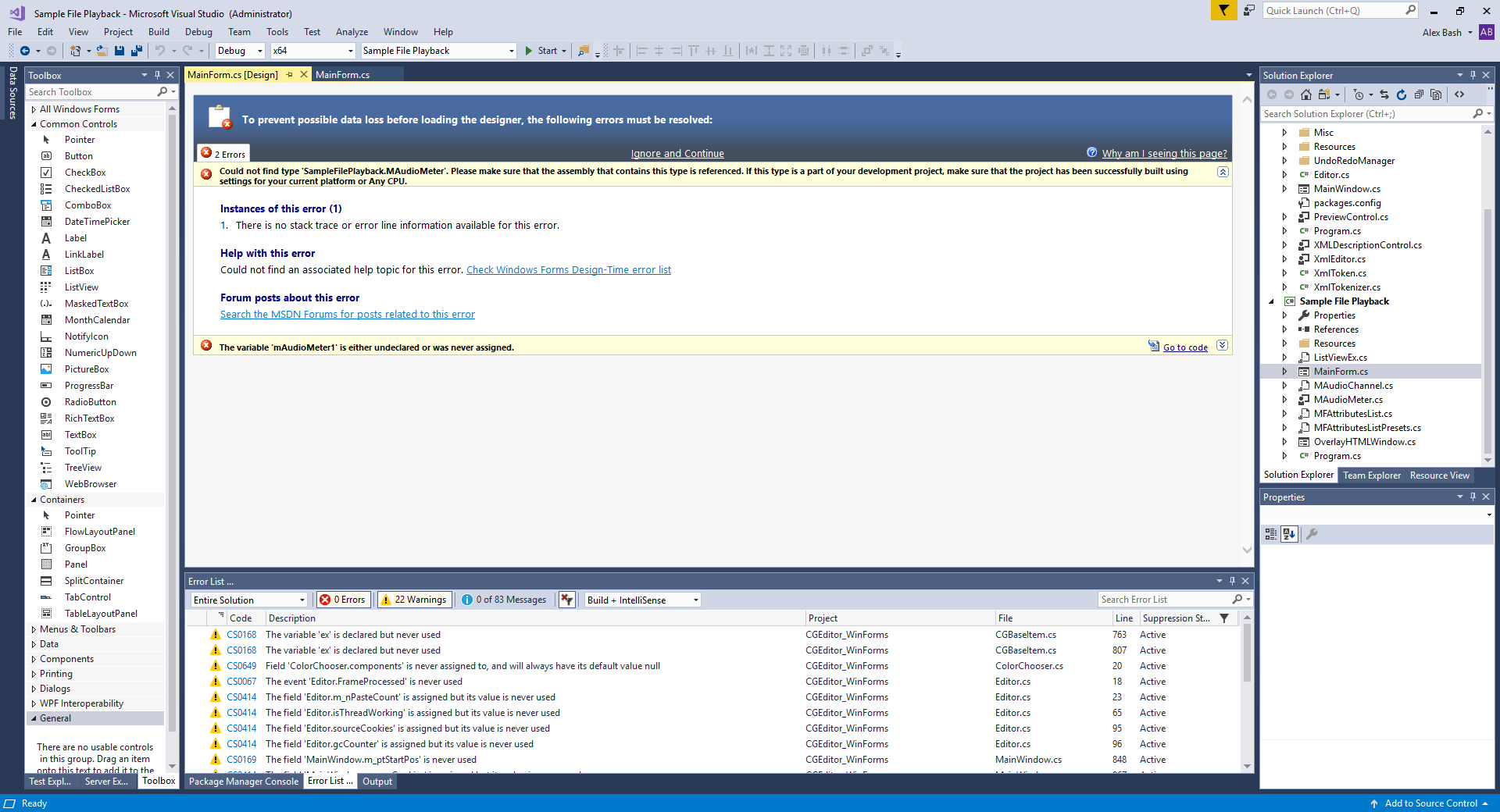Toggle the 0 of 83 Messages filter
Image resolution: width=1500 pixels, height=812 pixels.
[x=504, y=600]
